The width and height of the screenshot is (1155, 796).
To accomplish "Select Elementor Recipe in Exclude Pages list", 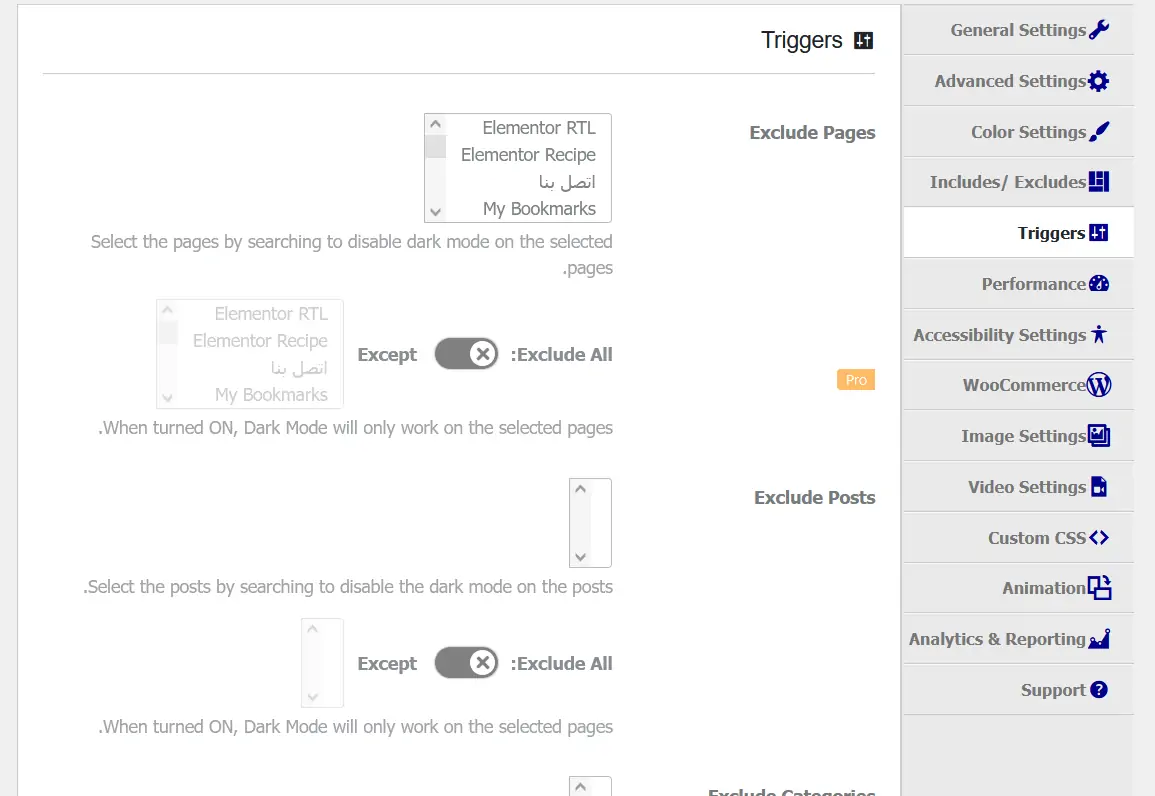I will (x=528, y=155).
